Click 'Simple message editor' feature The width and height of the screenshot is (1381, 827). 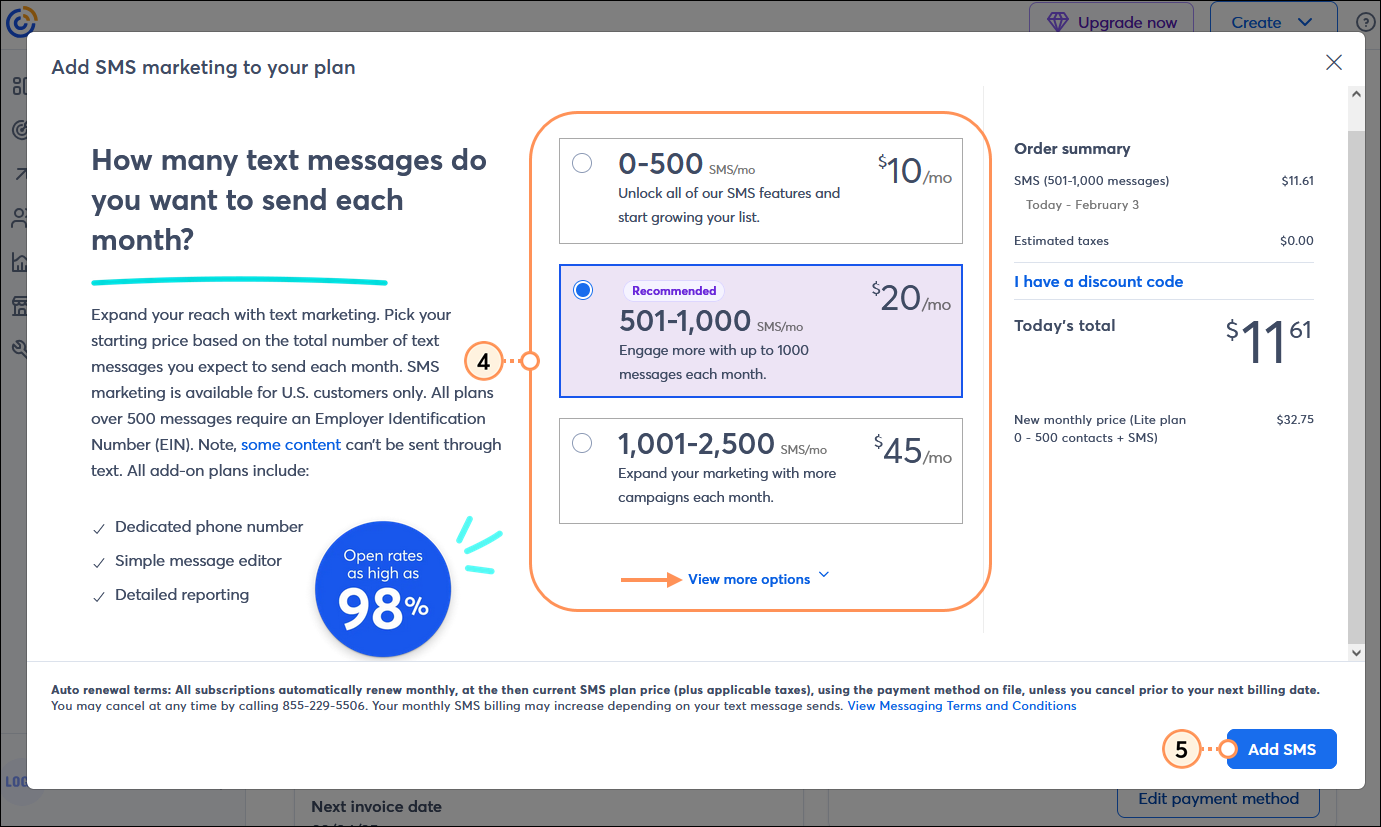tap(199, 561)
